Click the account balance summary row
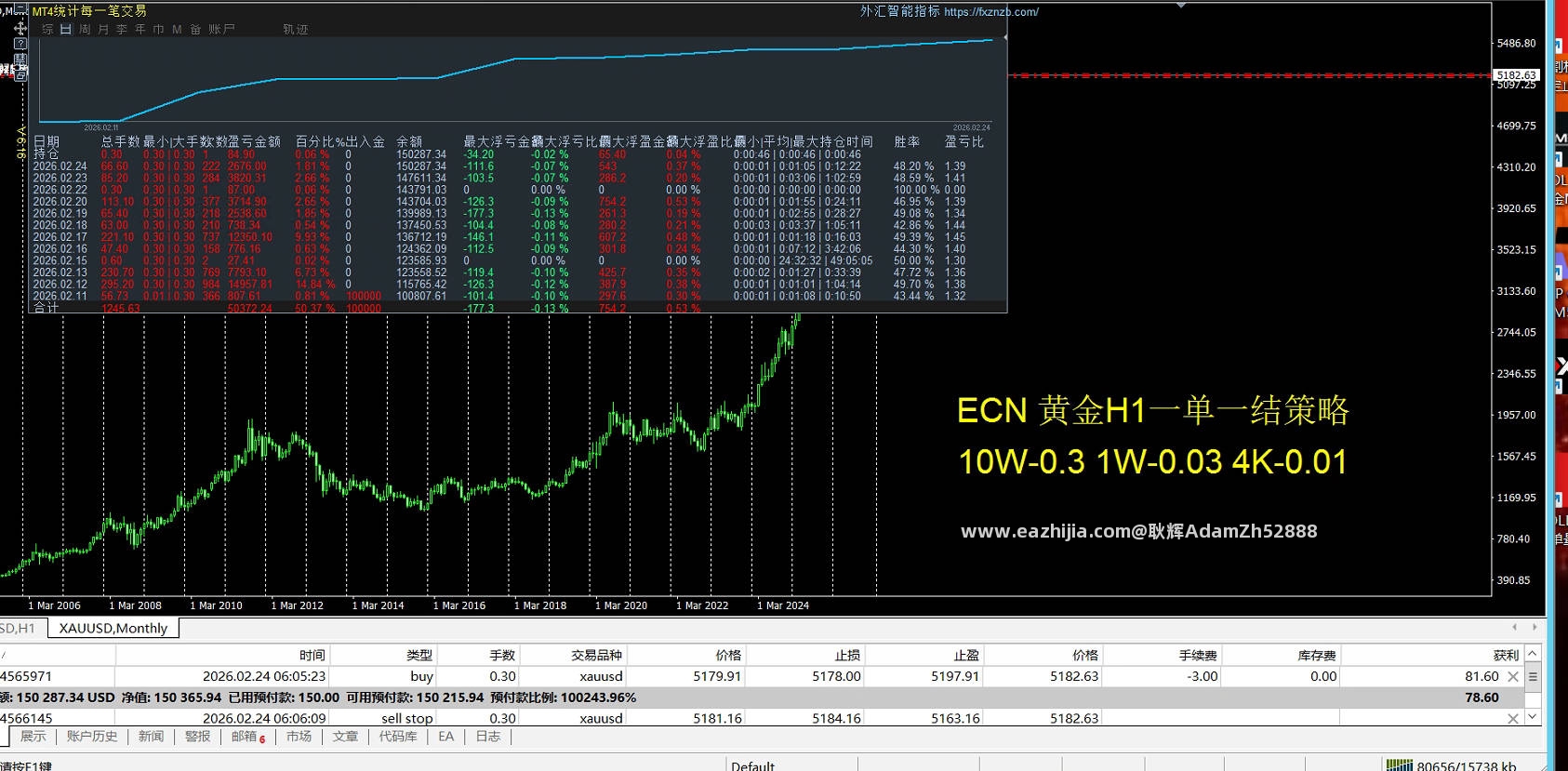 763,698
